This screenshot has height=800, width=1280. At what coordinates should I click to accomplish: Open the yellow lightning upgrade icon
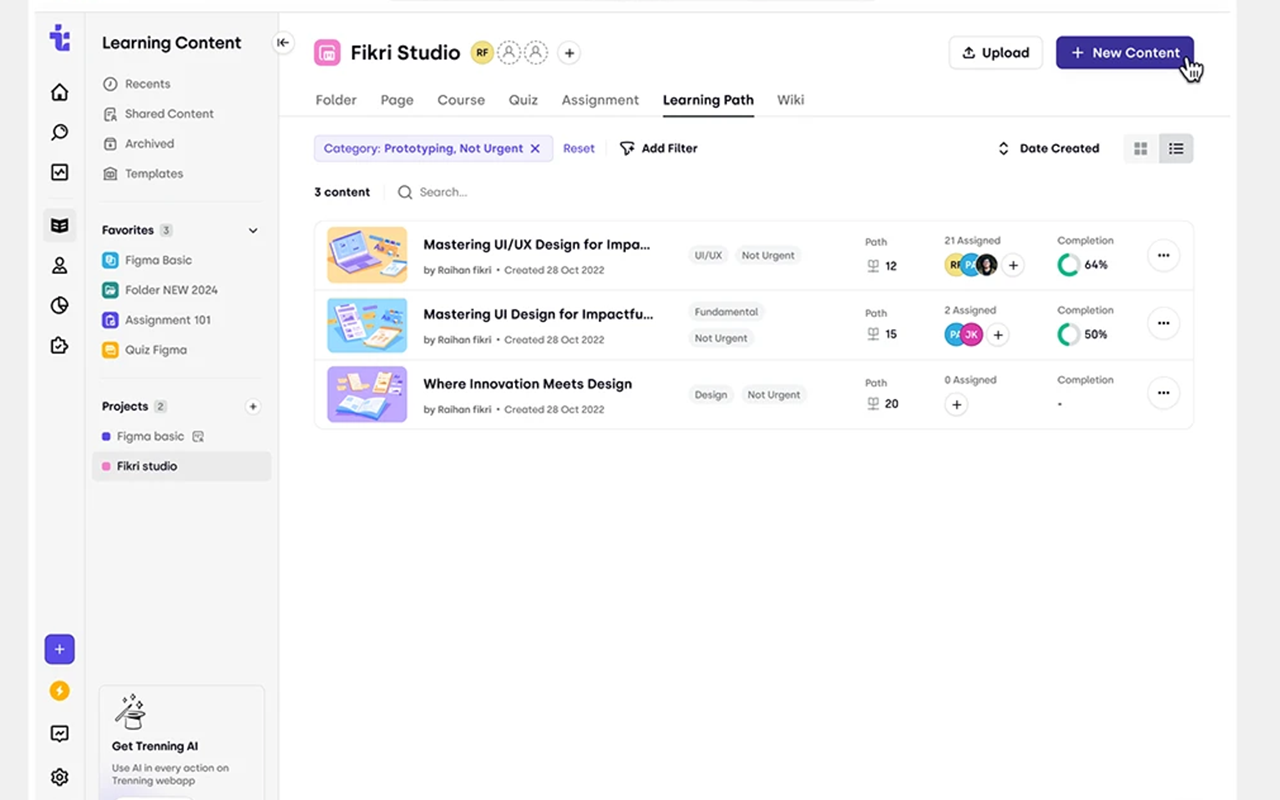click(x=59, y=690)
